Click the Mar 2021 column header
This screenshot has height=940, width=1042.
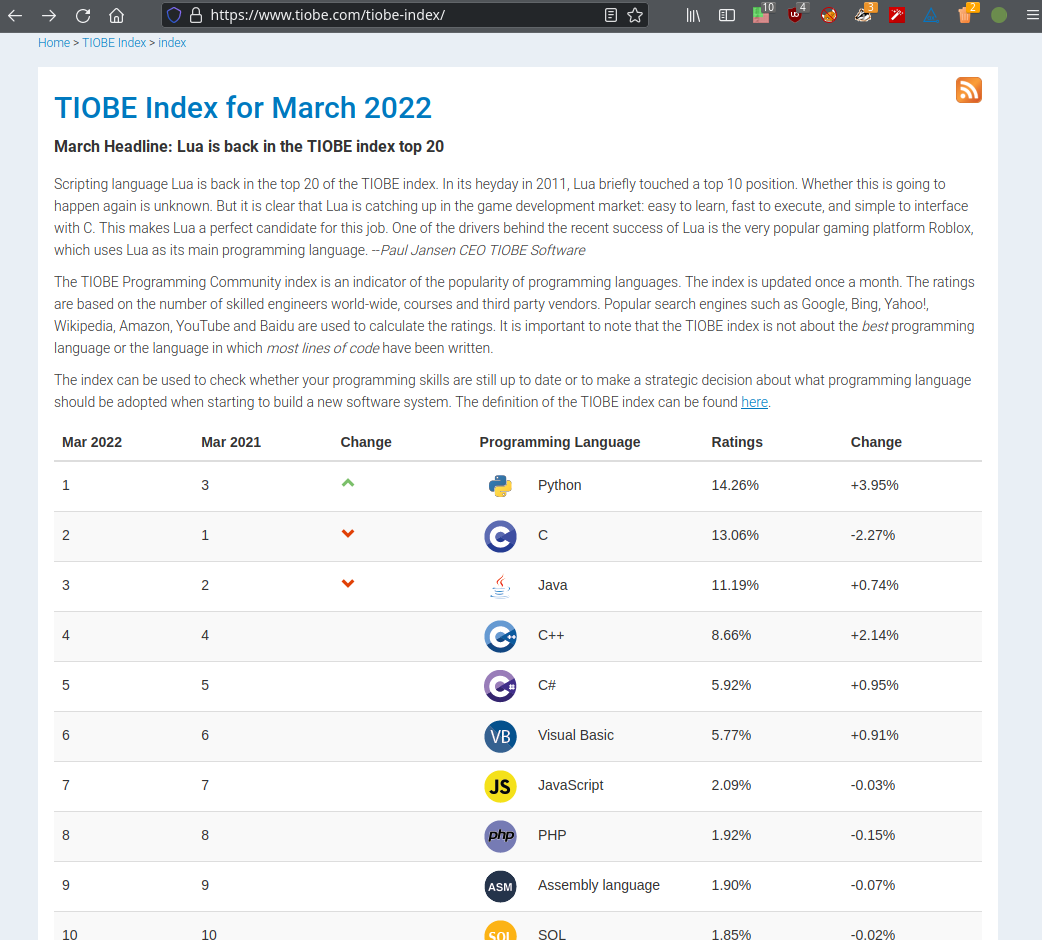click(x=231, y=442)
